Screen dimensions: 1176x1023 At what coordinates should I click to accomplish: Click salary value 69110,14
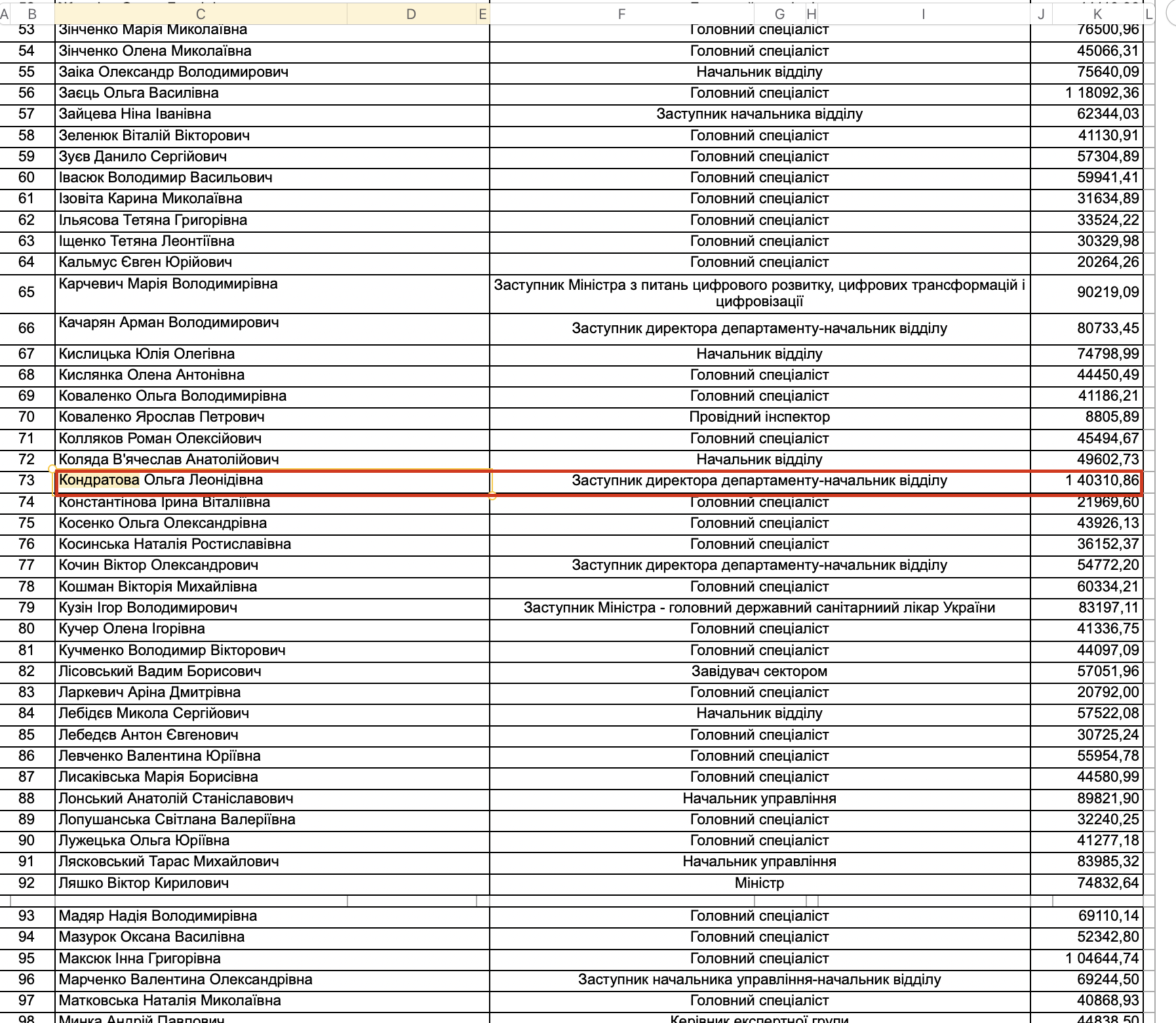click(x=1108, y=916)
